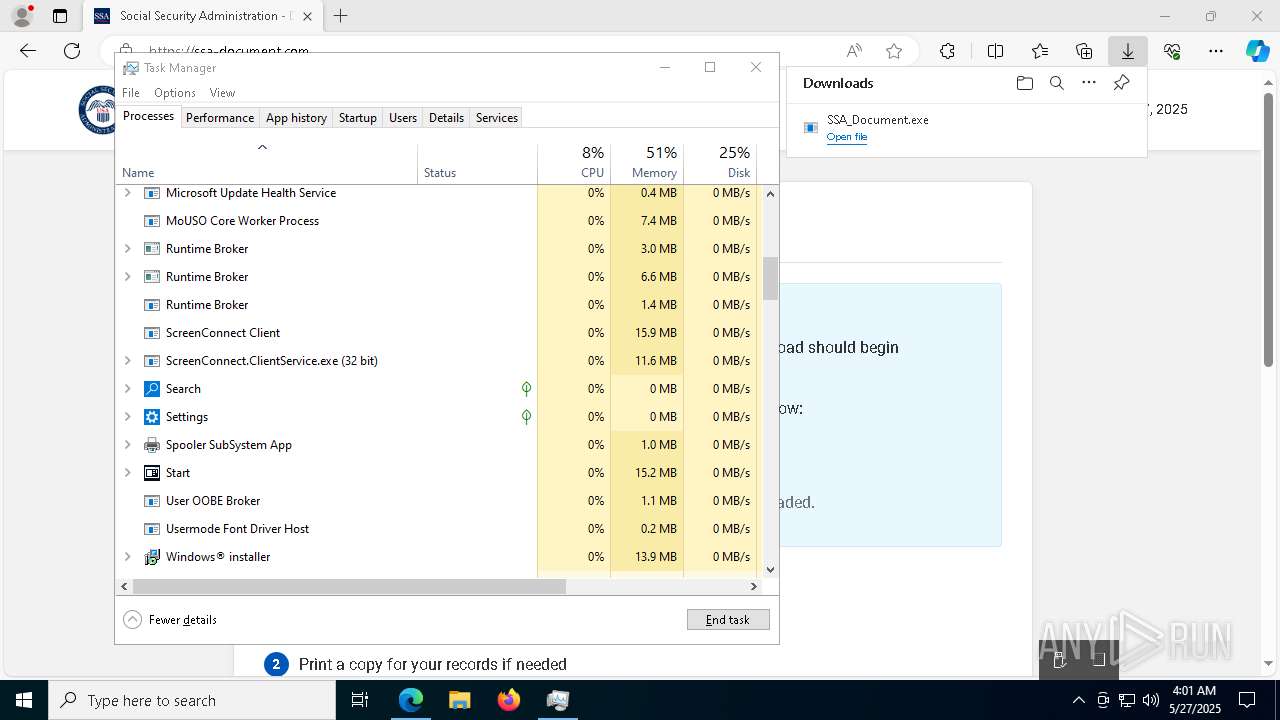
Task: Open Edge Copilot icon
Action: point(1257,51)
